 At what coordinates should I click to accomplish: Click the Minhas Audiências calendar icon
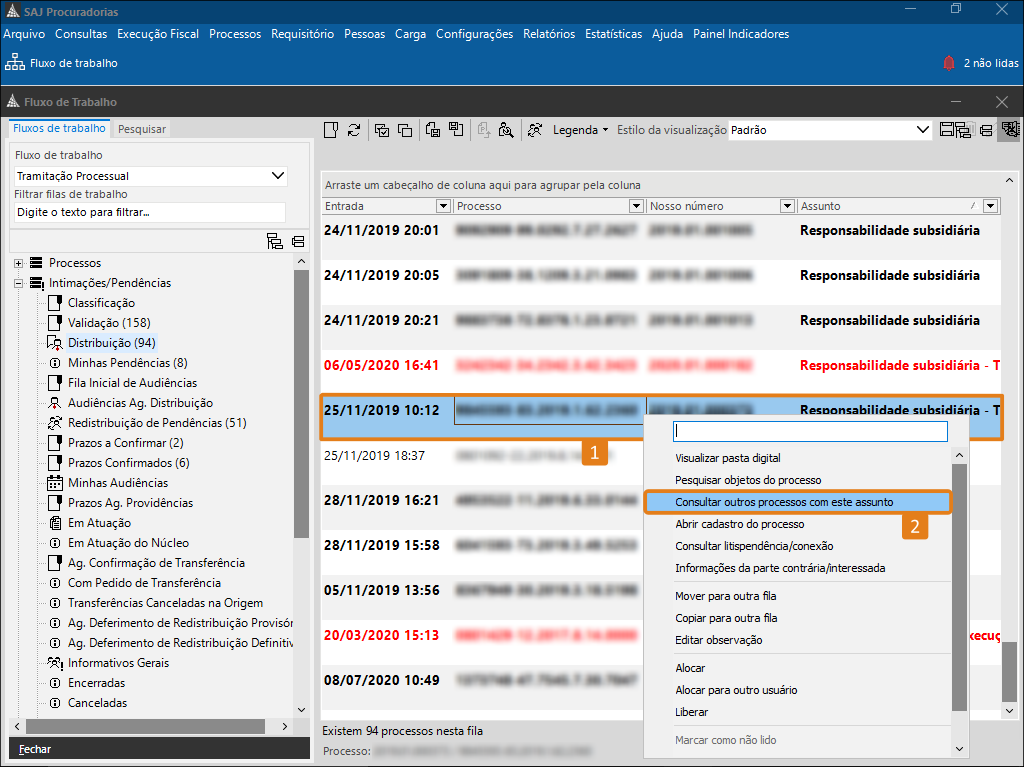[x=56, y=483]
